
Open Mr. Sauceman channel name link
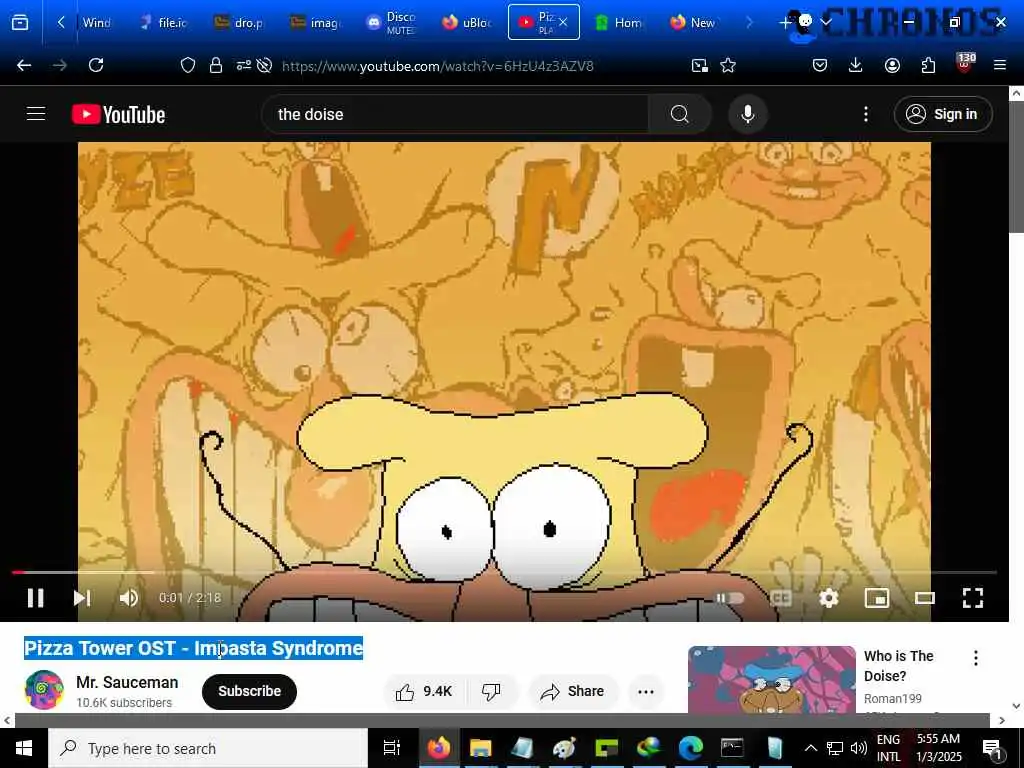[x=127, y=682]
